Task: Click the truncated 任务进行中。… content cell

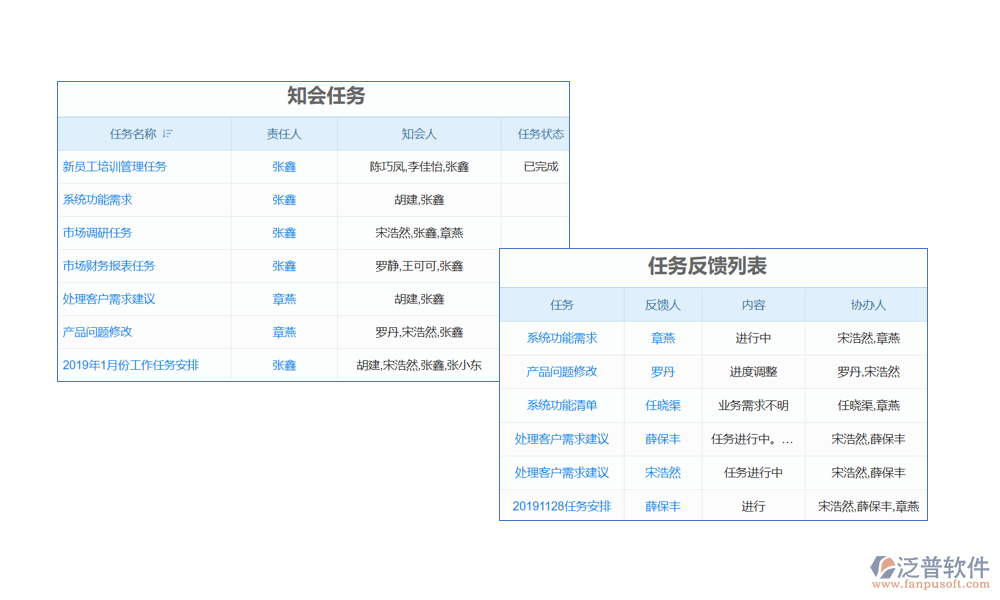Action: click(x=753, y=439)
